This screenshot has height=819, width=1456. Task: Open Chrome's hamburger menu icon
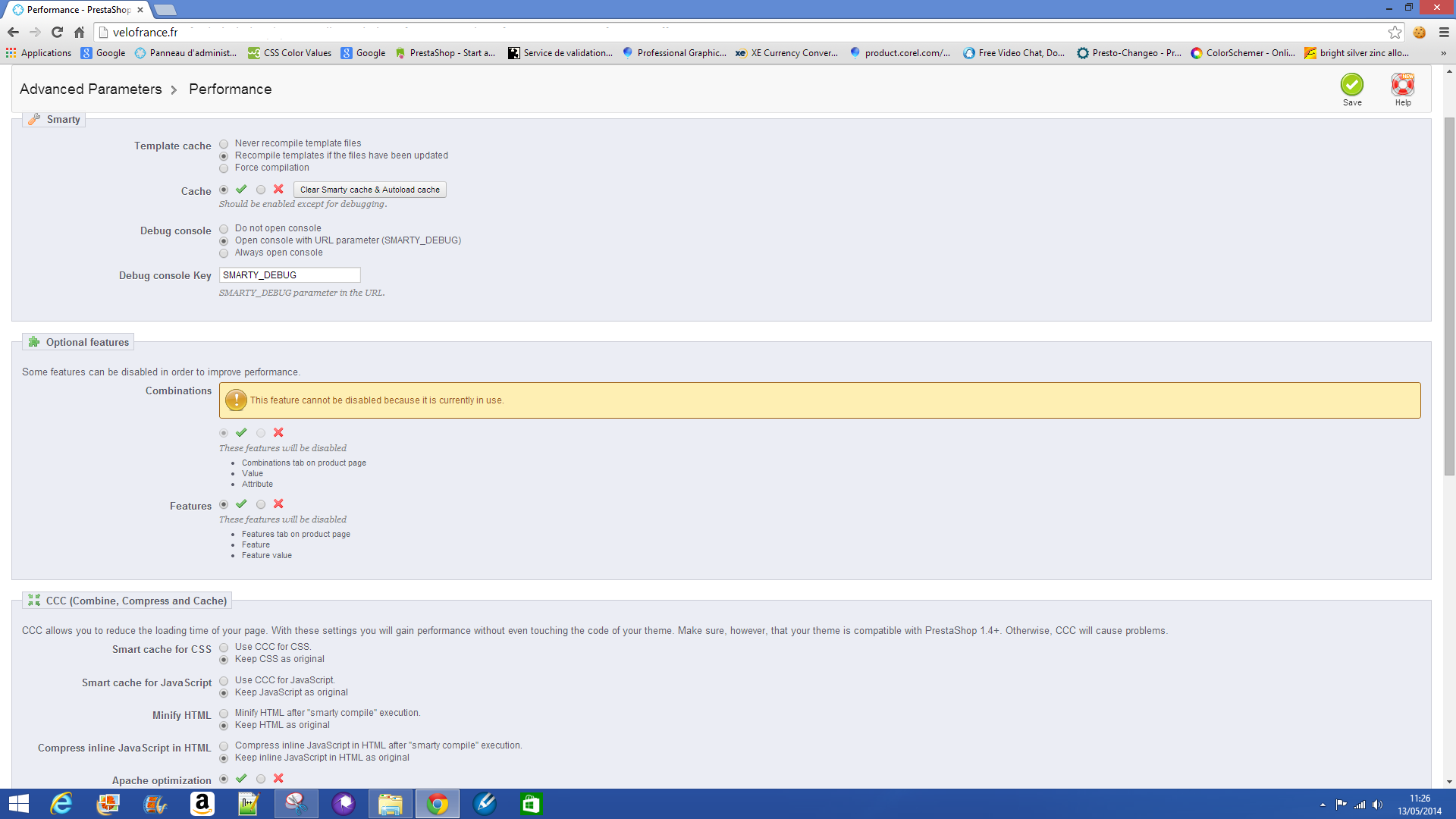coord(1444,32)
